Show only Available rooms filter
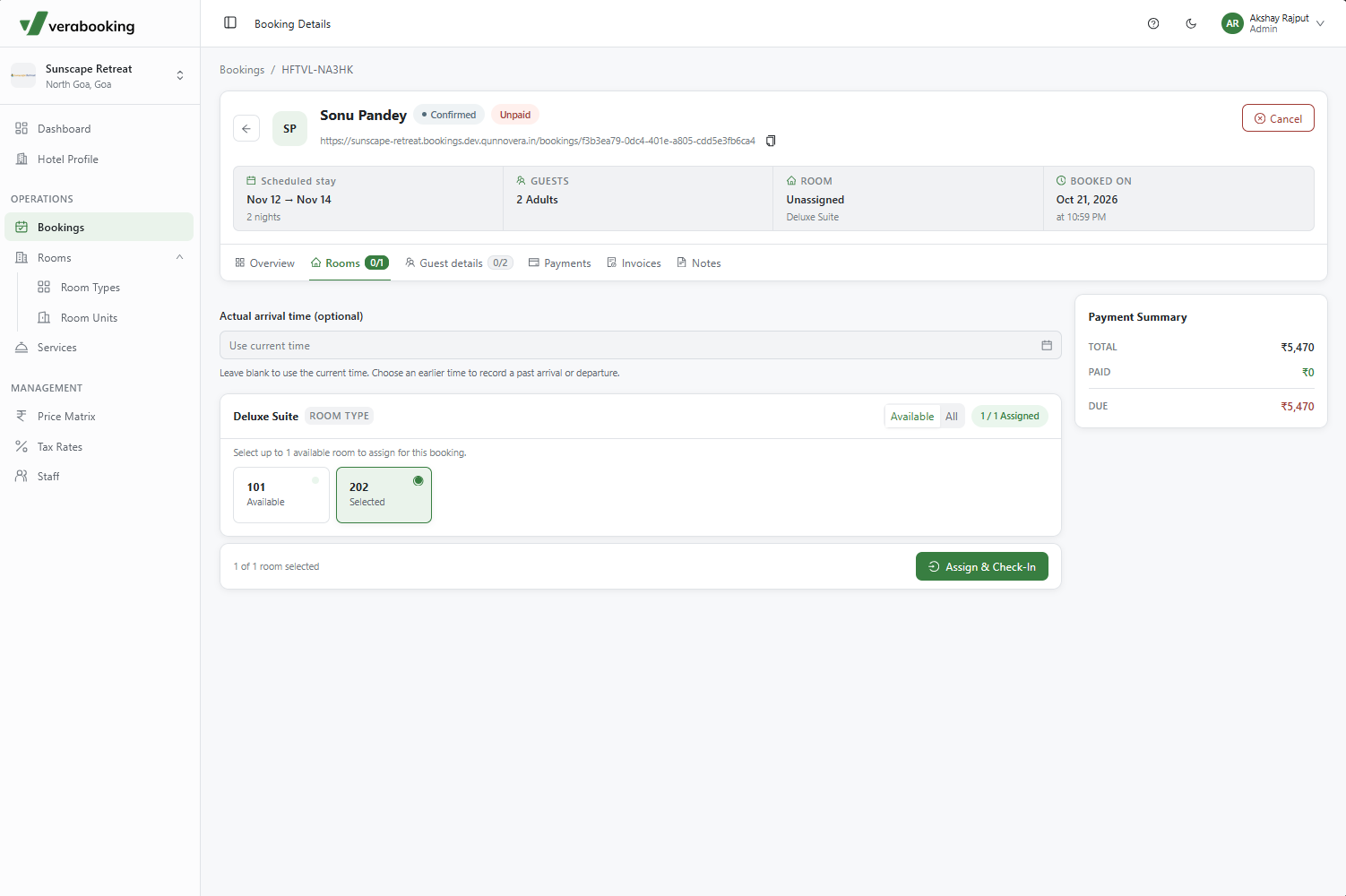The width and height of the screenshot is (1346, 896). [x=912, y=417]
